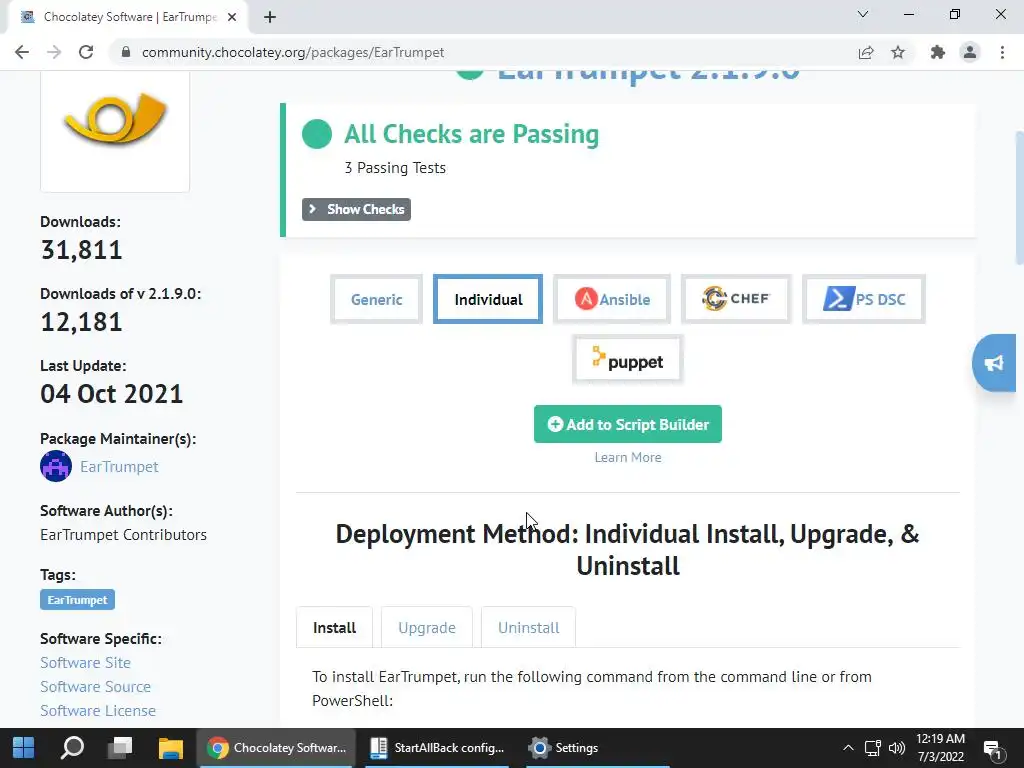Expand hidden system tray icons
The width and height of the screenshot is (1024, 768).
pos(848,748)
